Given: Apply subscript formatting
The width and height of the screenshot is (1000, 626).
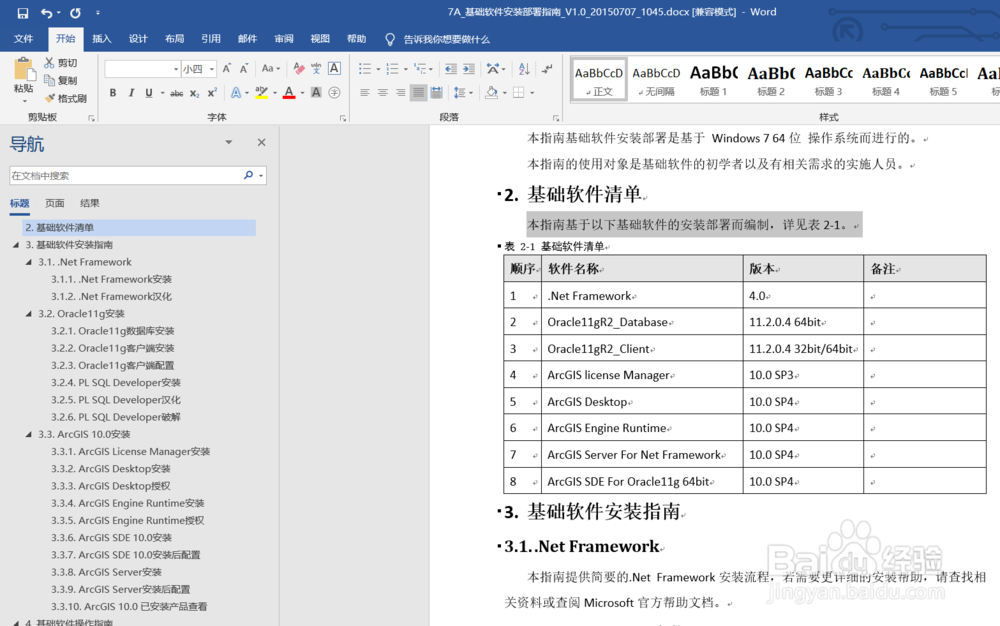Looking at the screenshot, I should (195, 93).
